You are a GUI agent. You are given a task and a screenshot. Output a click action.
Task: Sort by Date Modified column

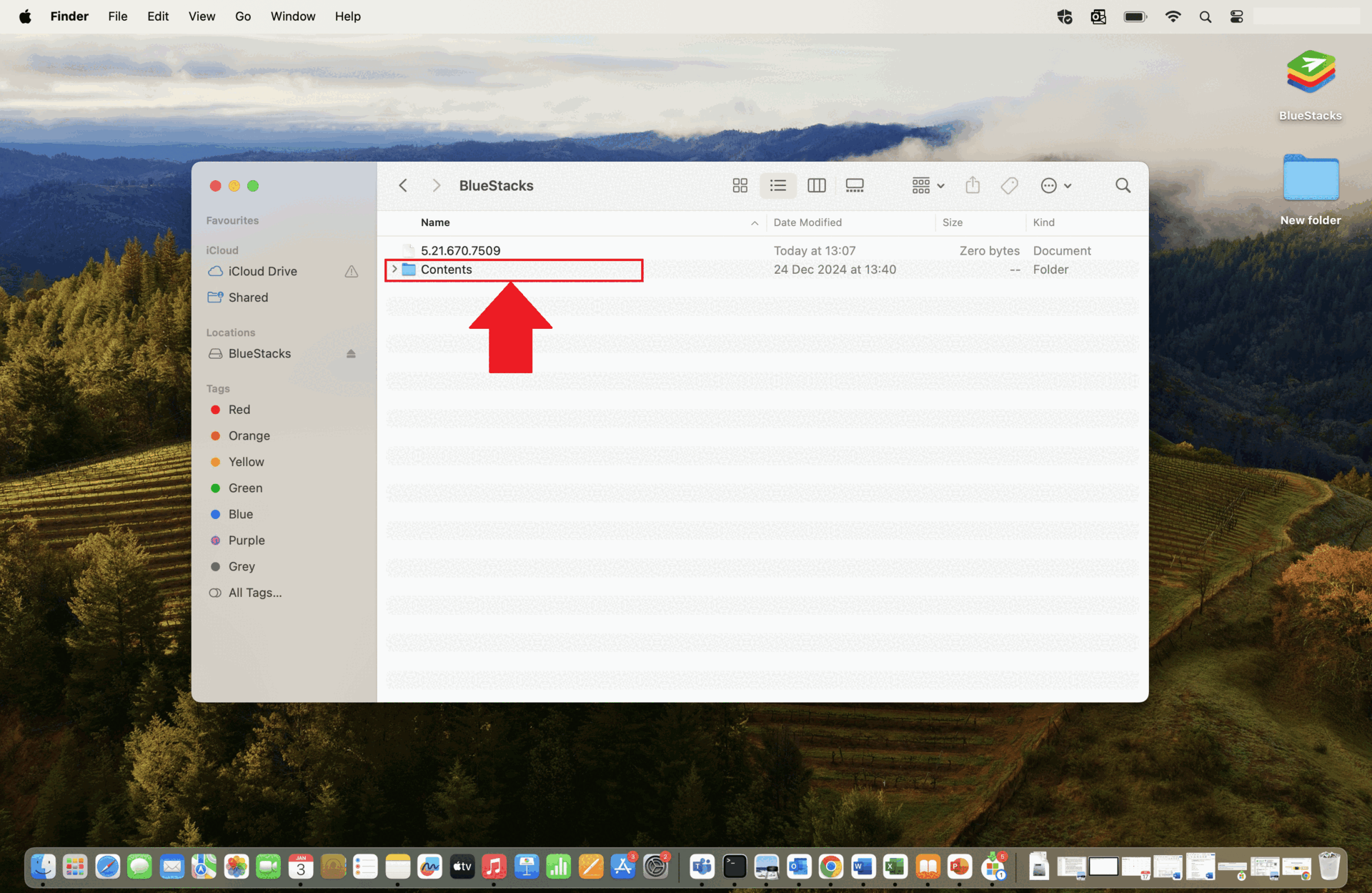[807, 222]
